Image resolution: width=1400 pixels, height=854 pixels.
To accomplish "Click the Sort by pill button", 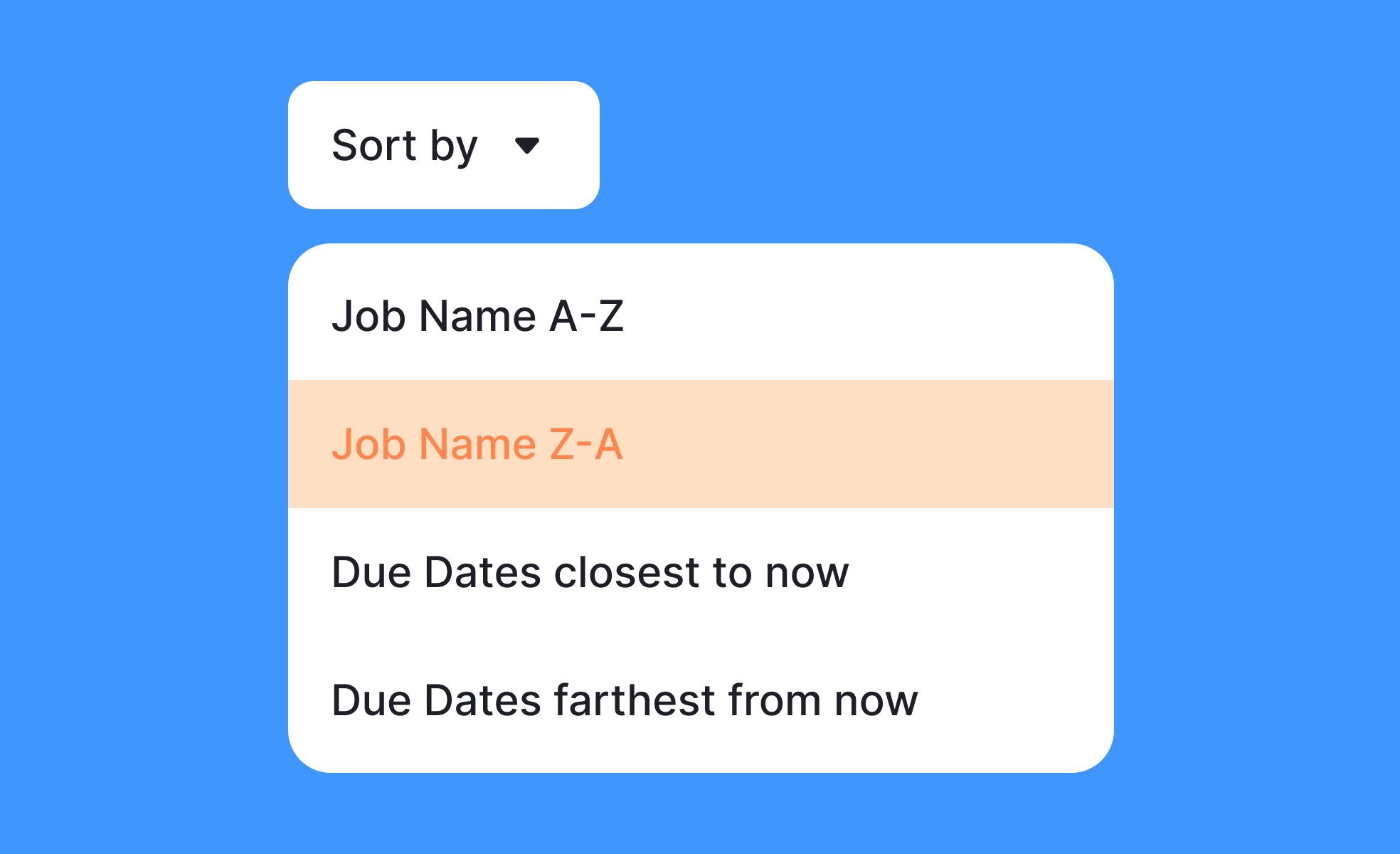I will coord(444,145).
